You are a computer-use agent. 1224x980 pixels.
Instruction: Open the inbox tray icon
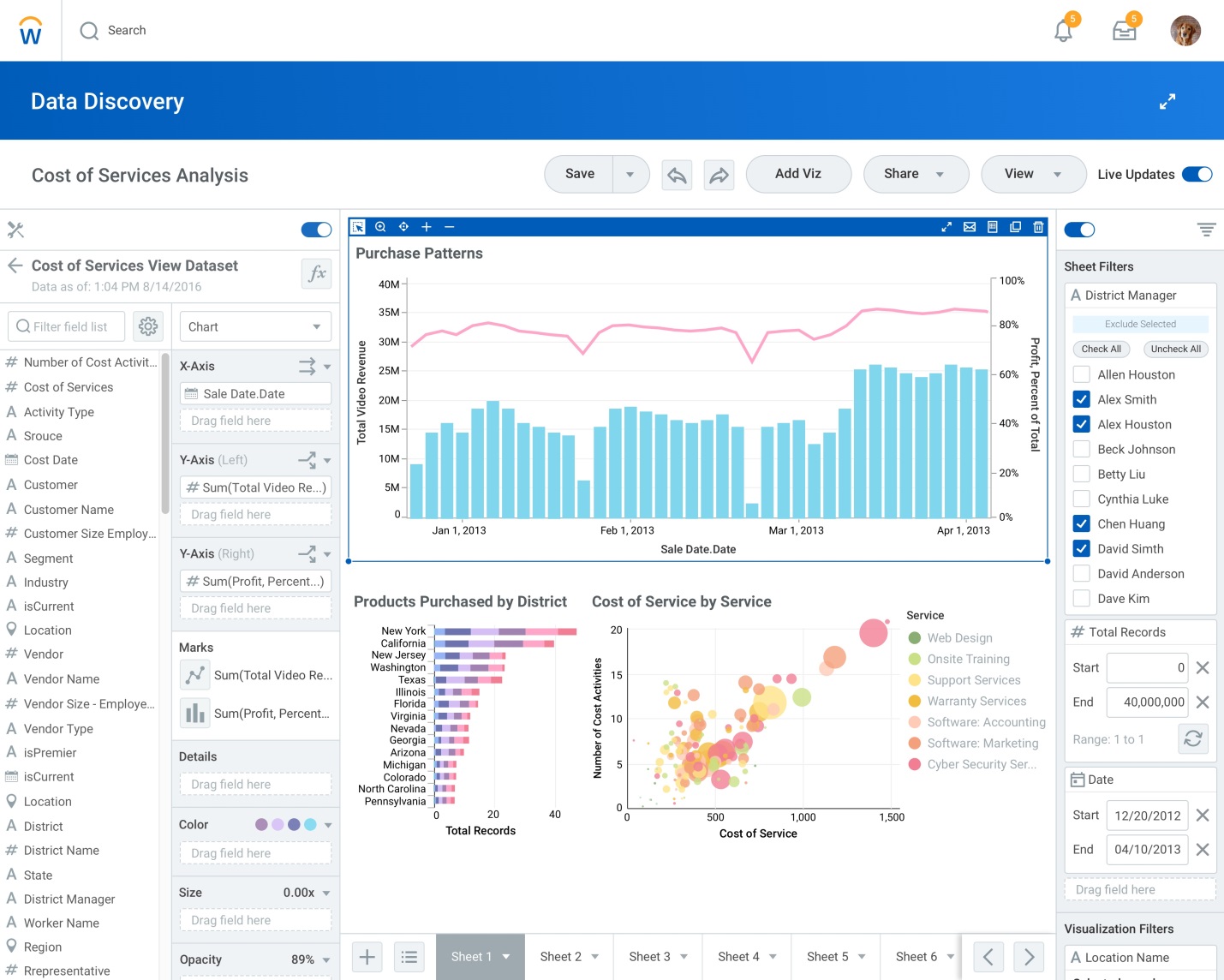click(1124, 31)
